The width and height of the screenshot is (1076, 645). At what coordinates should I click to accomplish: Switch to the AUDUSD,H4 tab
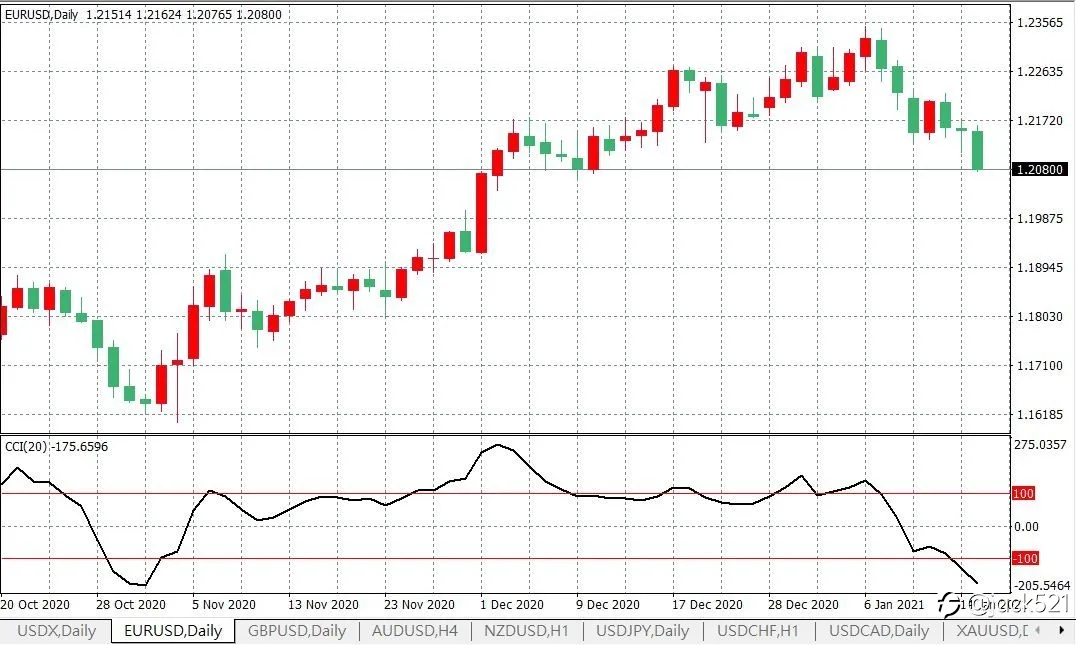pyautogui.click(x=414, y=631)
